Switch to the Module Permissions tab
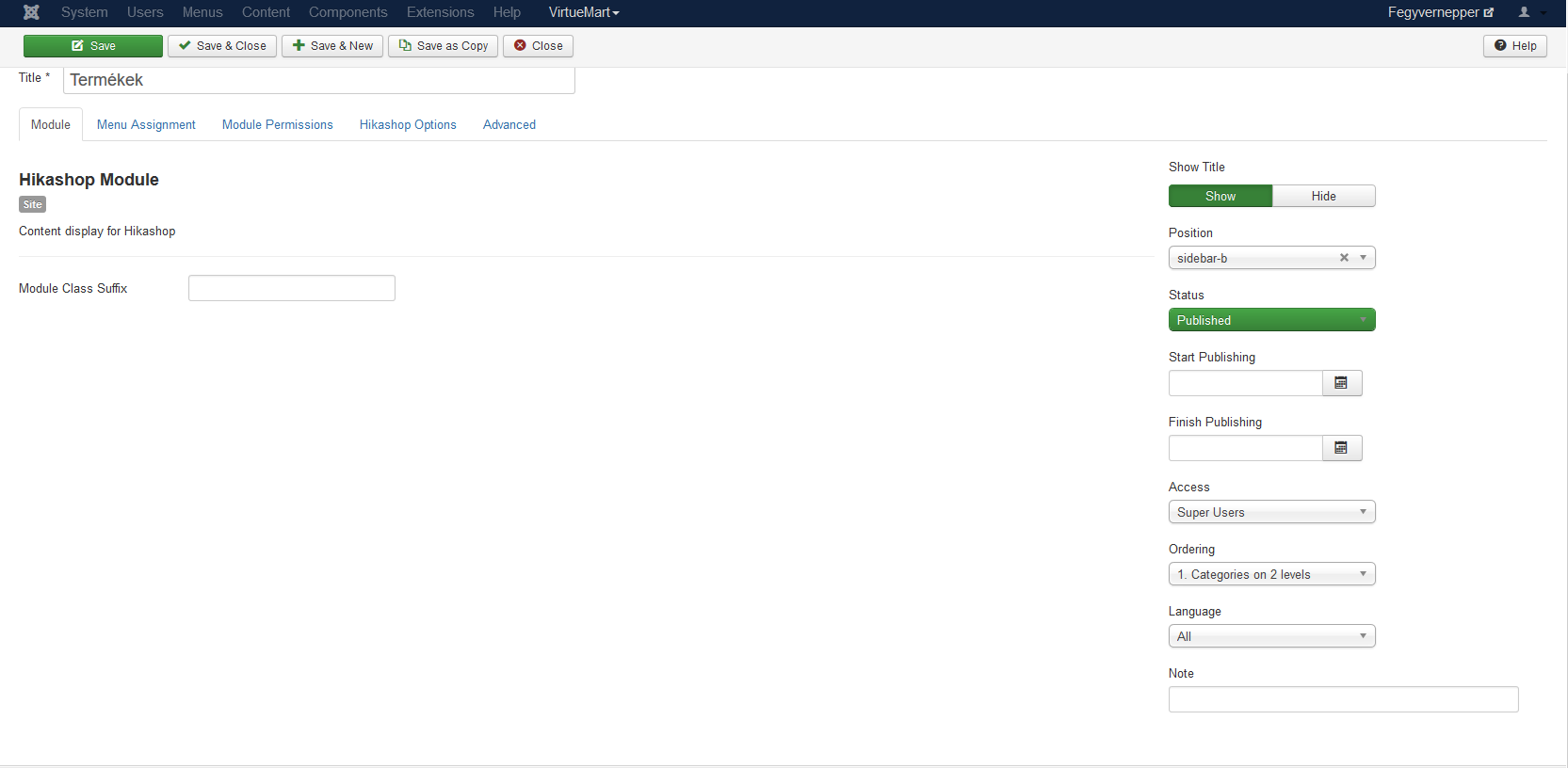The width and height of the screenshot is (1568, 768). (278, 124)
